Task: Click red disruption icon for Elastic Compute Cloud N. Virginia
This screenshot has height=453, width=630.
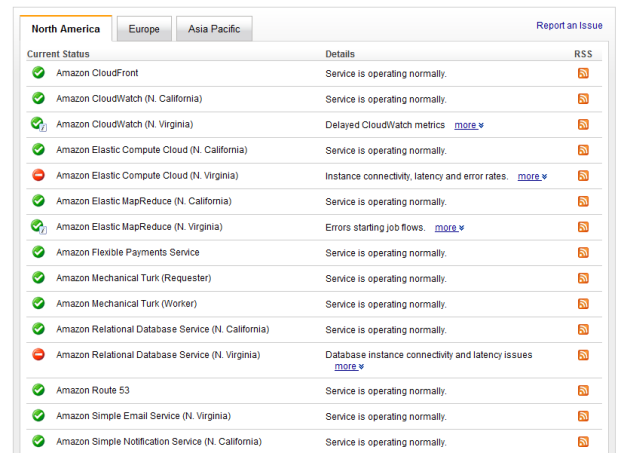Action: [x=39, y=175]
